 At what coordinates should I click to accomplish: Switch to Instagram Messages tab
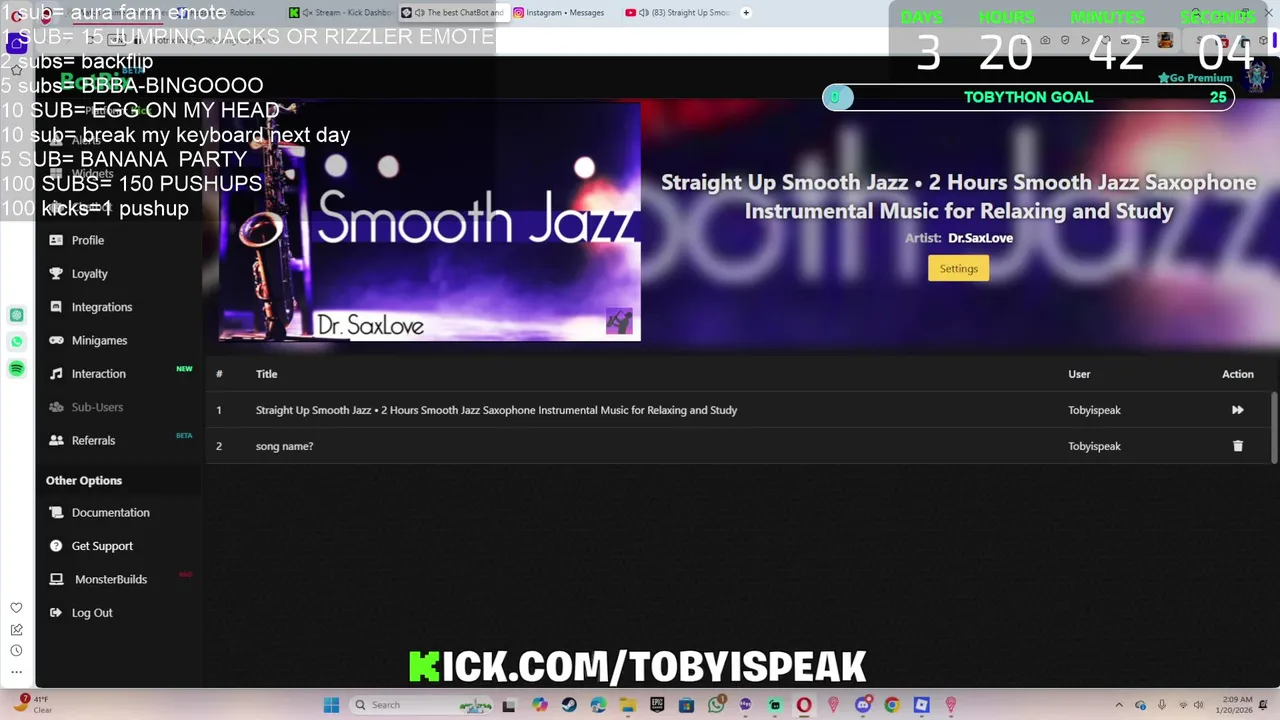(565, 13)
